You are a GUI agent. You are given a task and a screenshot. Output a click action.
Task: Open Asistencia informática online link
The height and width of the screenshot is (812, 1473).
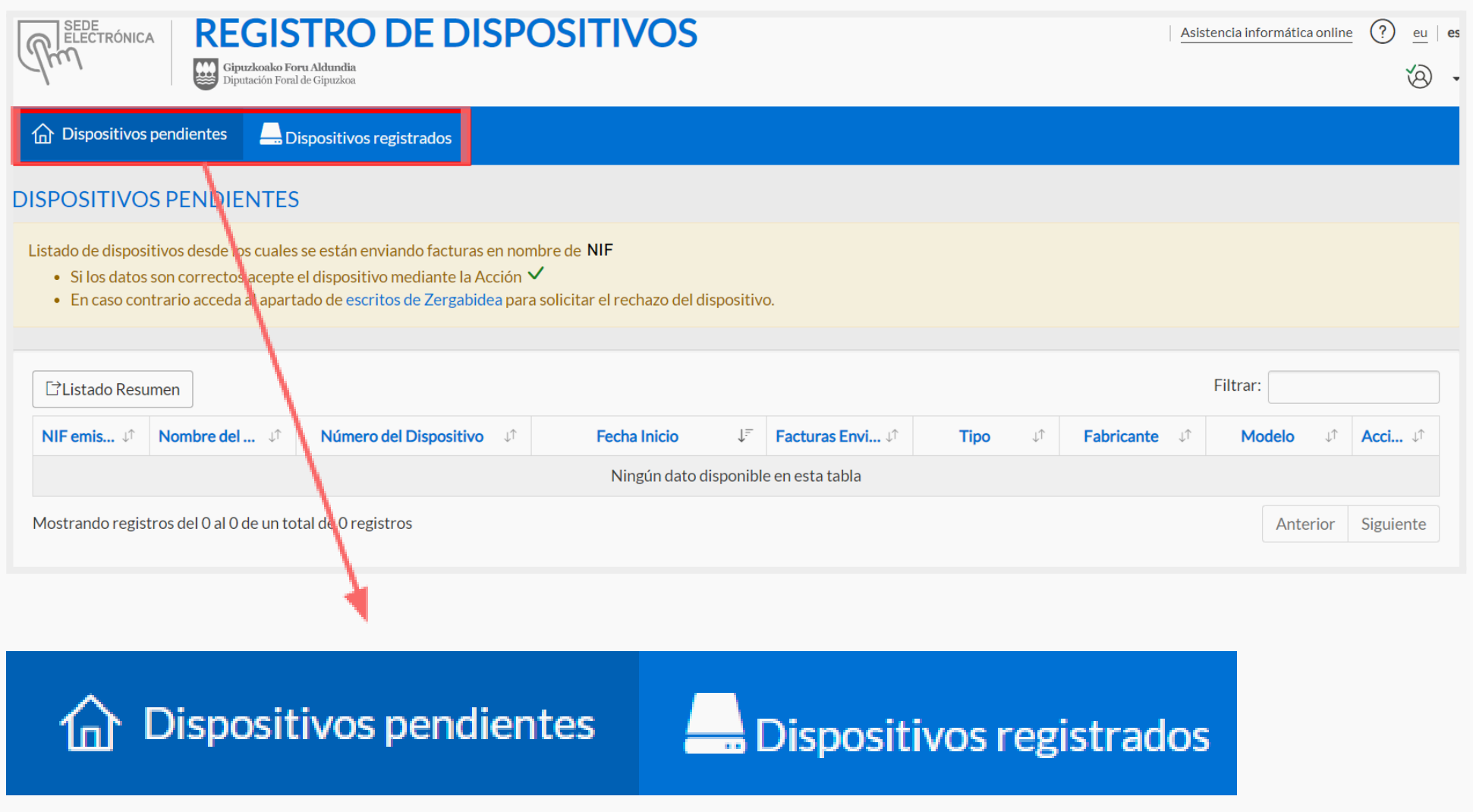click(x=1266, y=33)
